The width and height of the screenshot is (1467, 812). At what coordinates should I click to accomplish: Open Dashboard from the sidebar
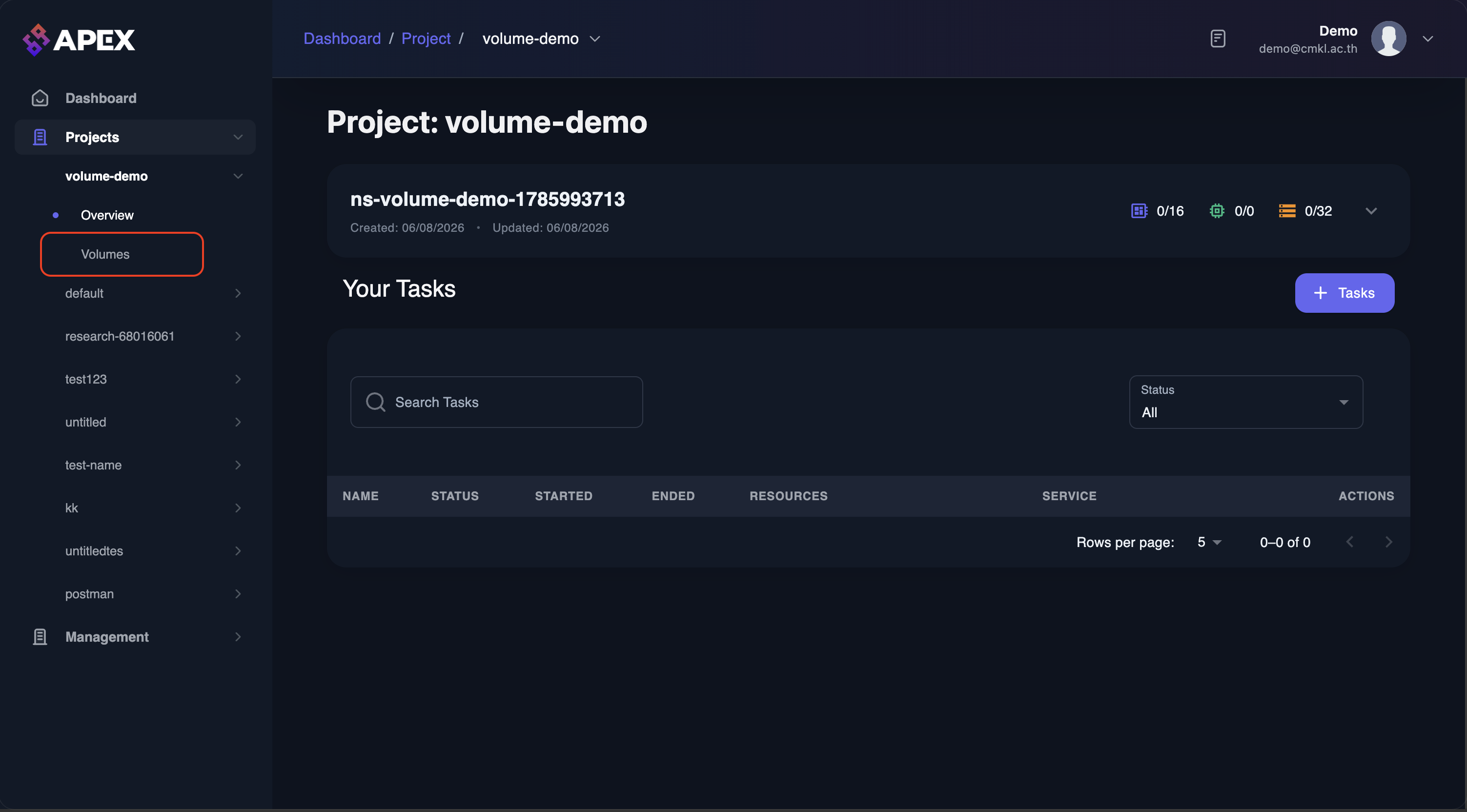pyautogui.click(x=101, y=98)
